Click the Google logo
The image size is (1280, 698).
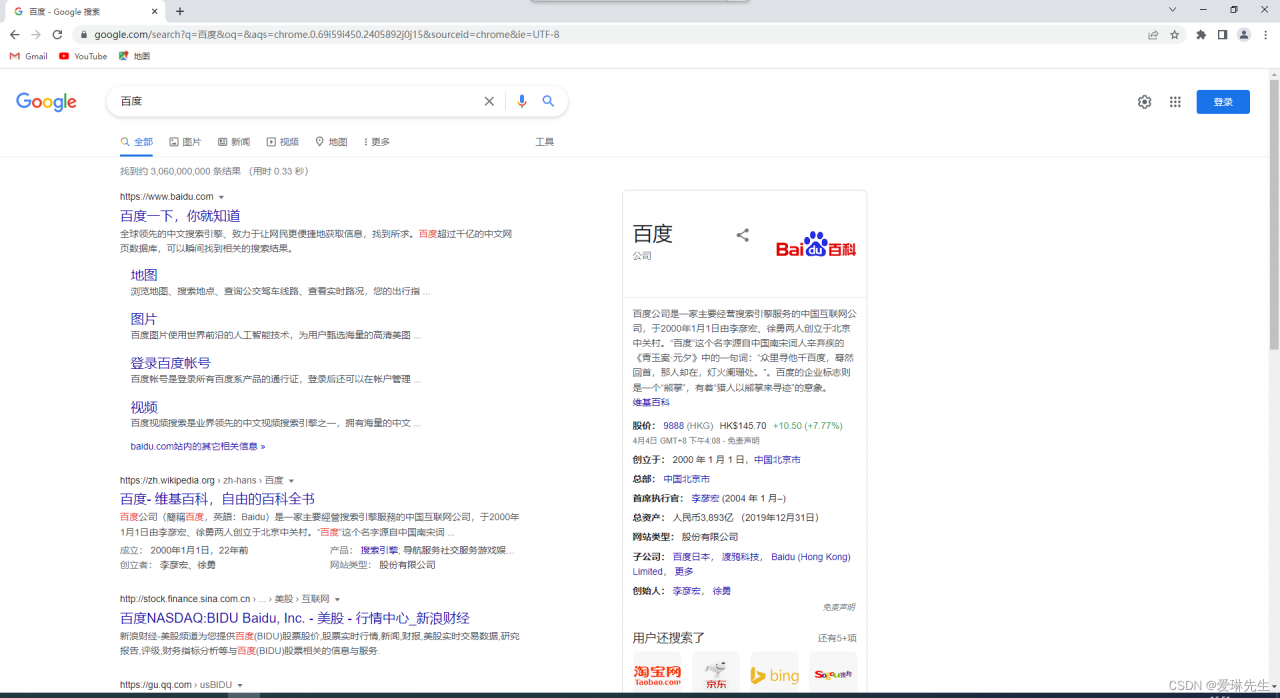[47, 102]
